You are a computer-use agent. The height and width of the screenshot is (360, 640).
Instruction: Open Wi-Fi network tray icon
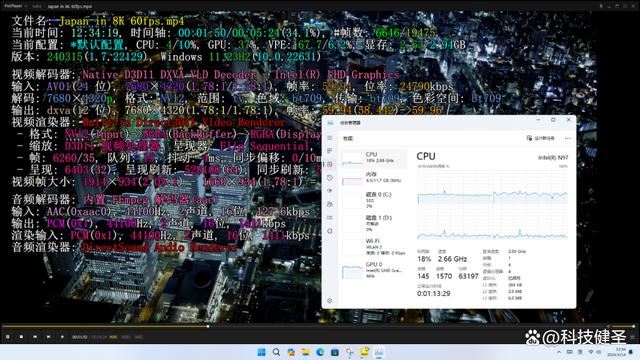pyautogui.click(x=590, y=352)
